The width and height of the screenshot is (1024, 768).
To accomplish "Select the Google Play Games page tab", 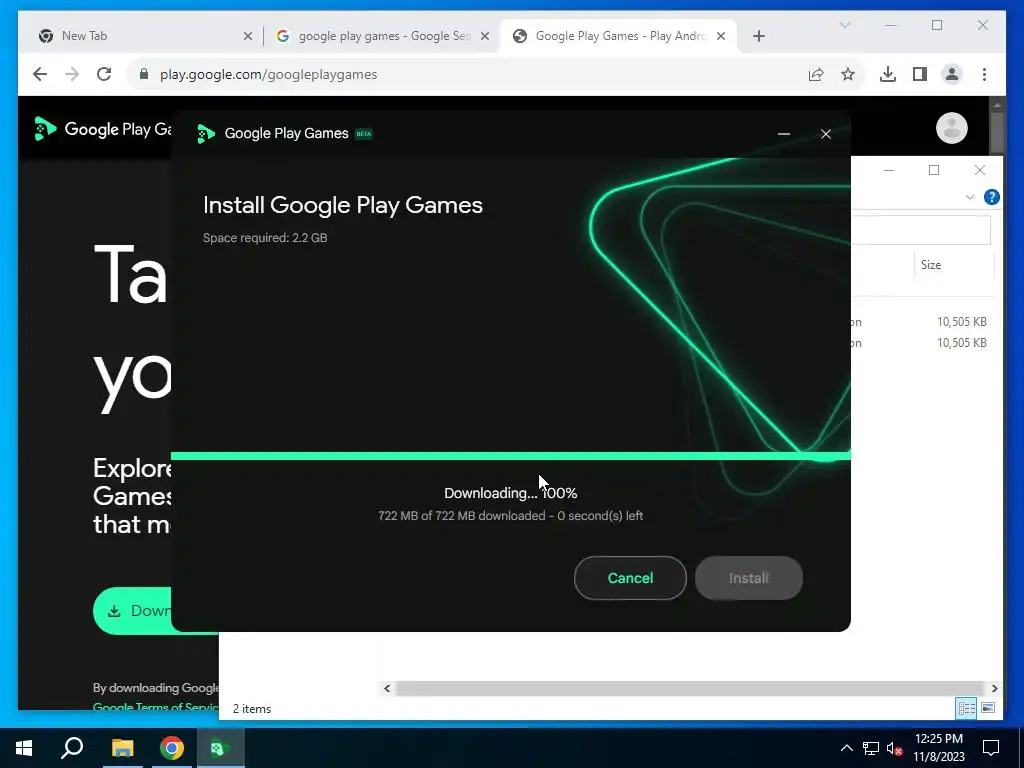I will point(619,36).
